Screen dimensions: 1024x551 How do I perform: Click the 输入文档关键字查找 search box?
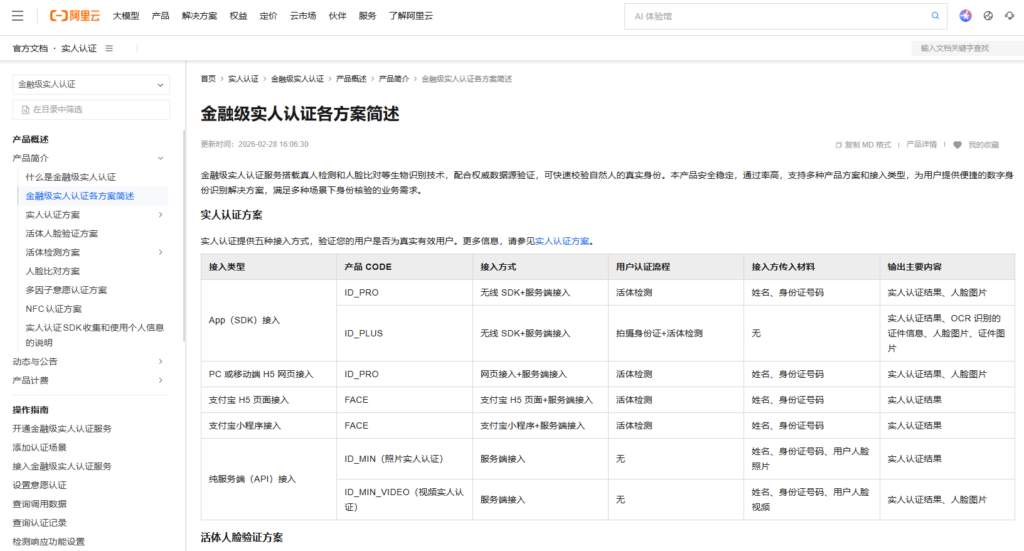968,48
